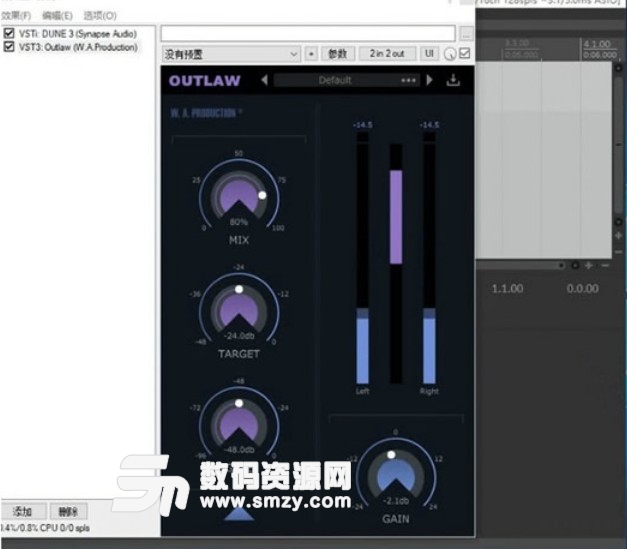Screen dimensions: 627x549
Task: Click the blue triangle collapse arrow
Action: [x=239, y=514]
